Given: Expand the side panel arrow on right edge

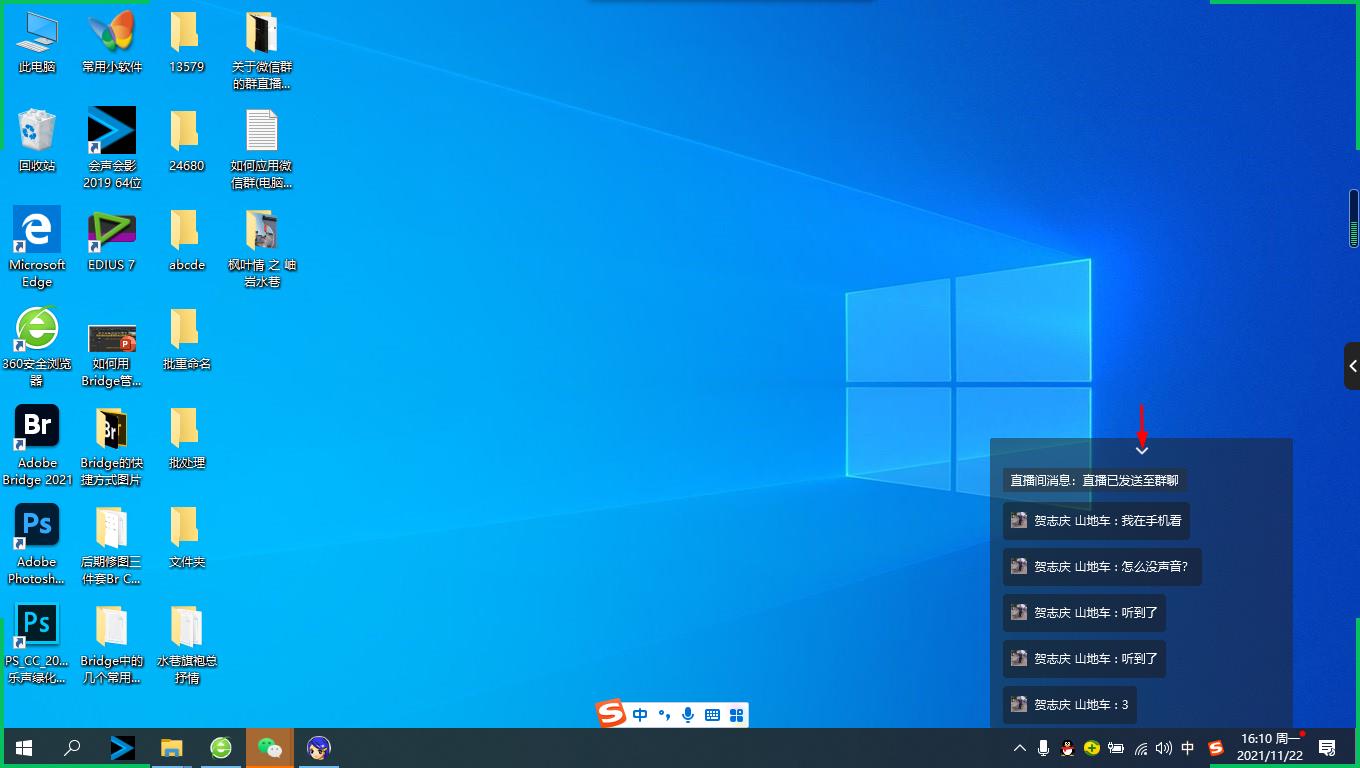Looking at the screenshot, I should click(x=1352, y=366).
